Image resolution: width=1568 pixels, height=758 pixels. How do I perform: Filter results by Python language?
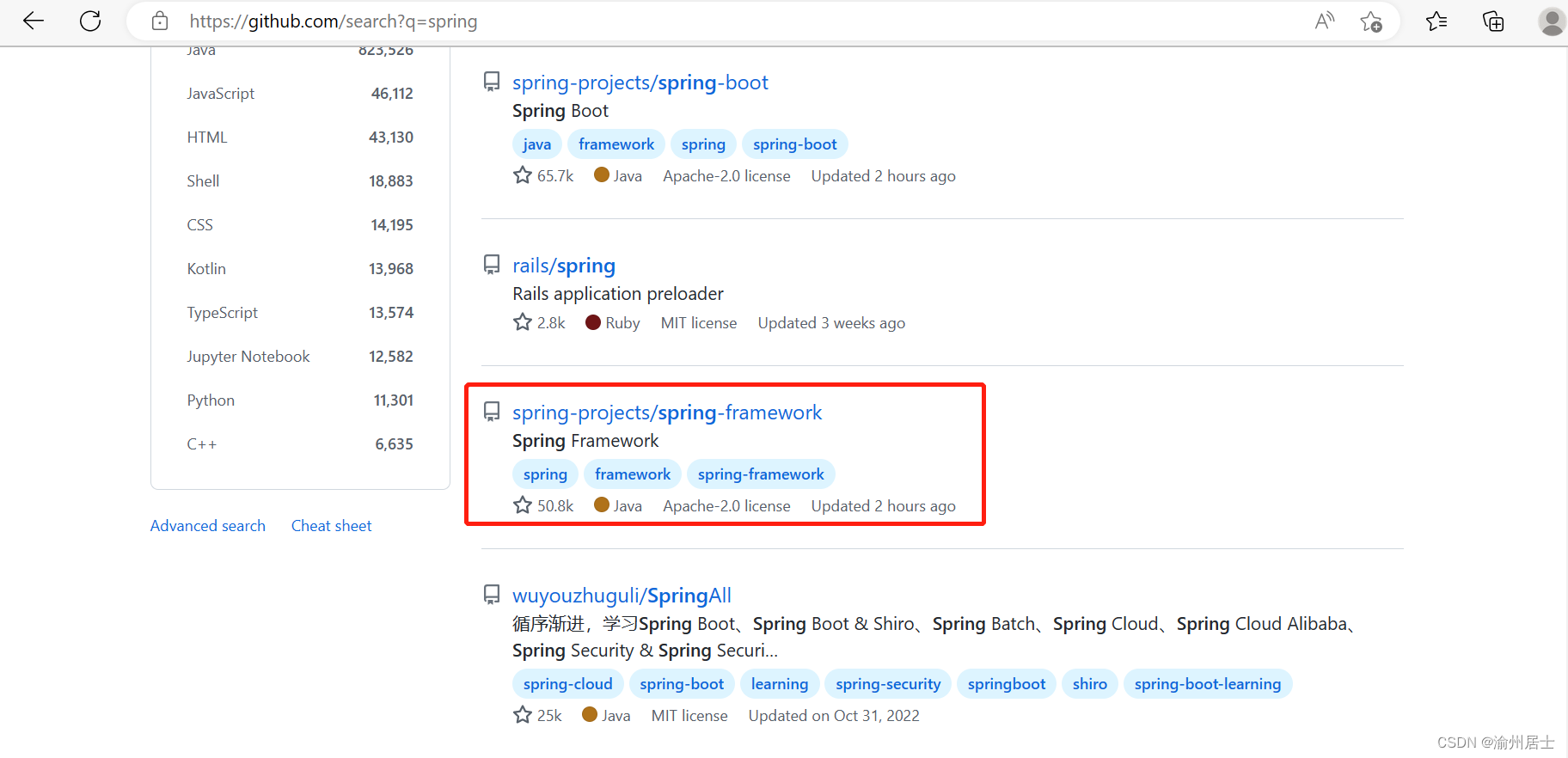coord(300,400)
